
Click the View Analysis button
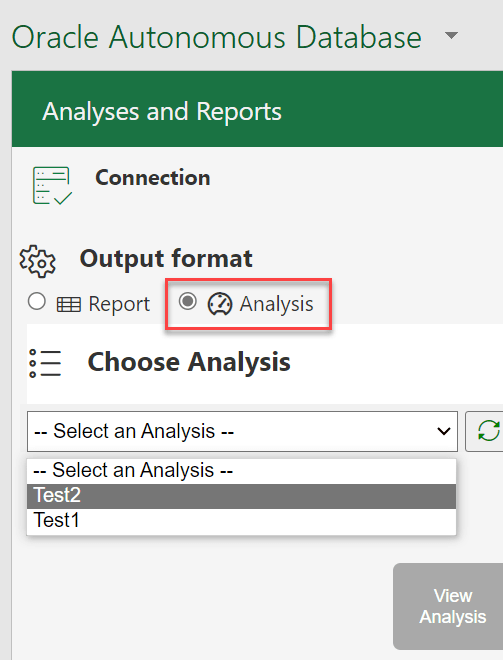[x=449, y=606]
